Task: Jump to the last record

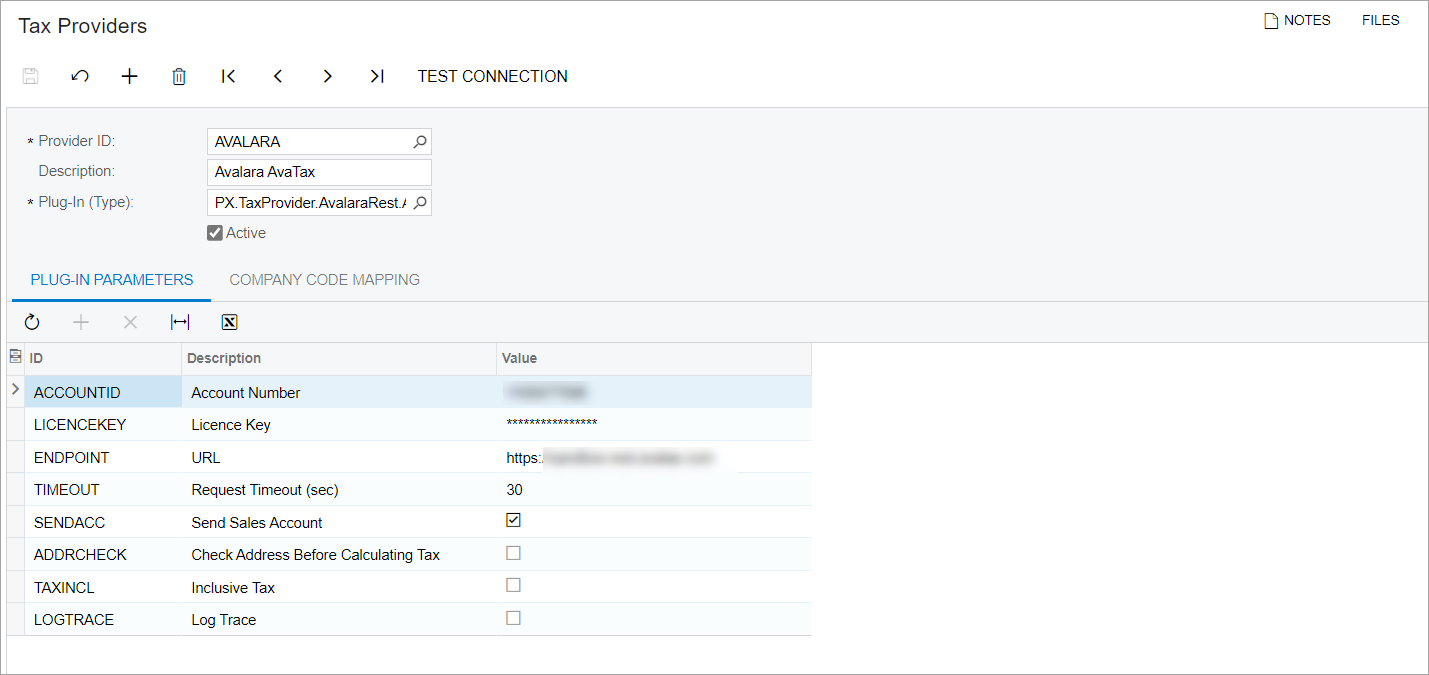Action: coord(376,76)
